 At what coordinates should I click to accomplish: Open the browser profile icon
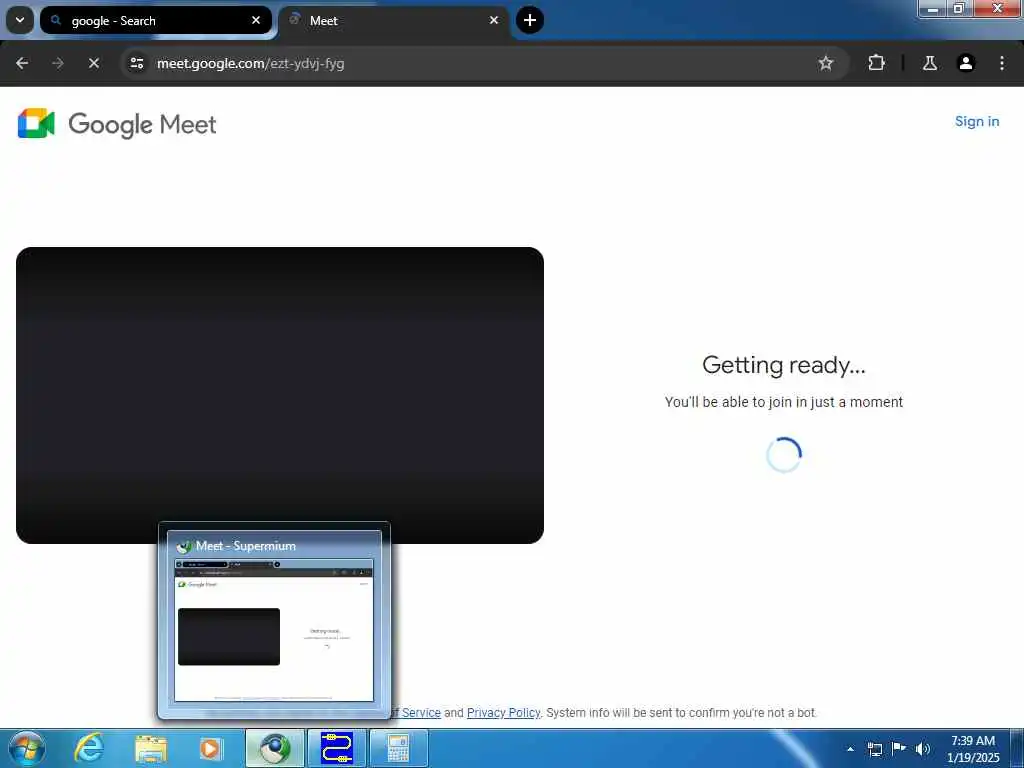point(965,63)
